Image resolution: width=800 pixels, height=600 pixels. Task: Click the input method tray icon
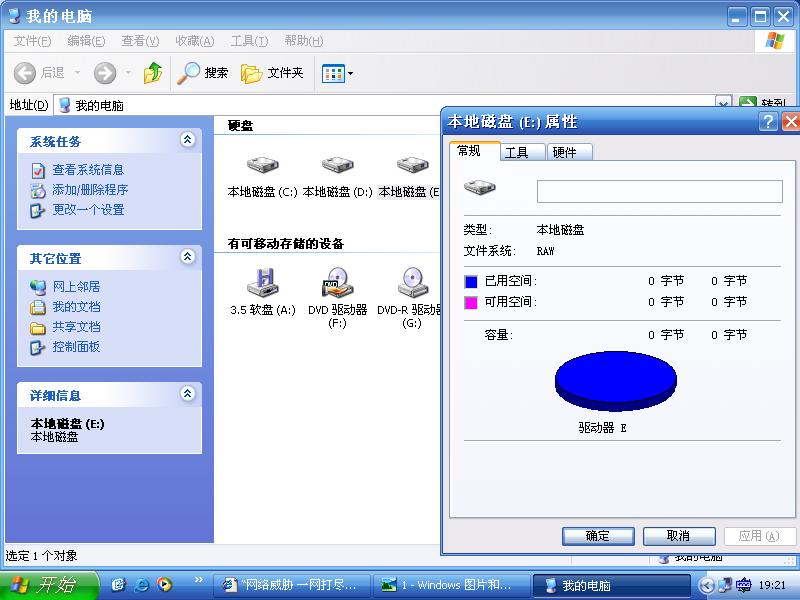pyautogui.click(x=743, y=585)
